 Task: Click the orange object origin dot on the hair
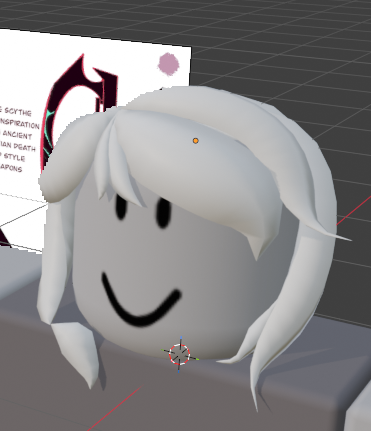(196, 141)
